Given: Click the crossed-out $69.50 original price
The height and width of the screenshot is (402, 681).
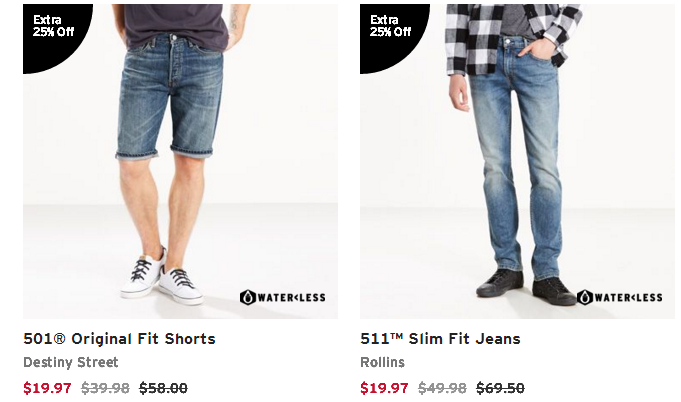Looking at the screenshot, I should (500, 388).
